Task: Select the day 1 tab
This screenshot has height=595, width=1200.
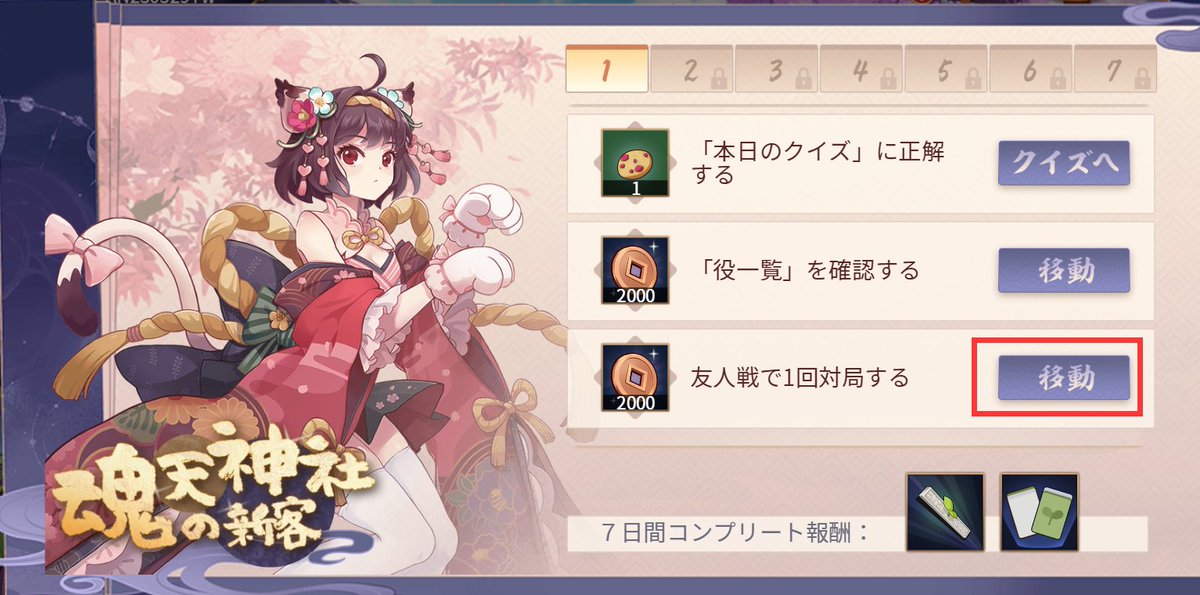Action: [606, 69]
